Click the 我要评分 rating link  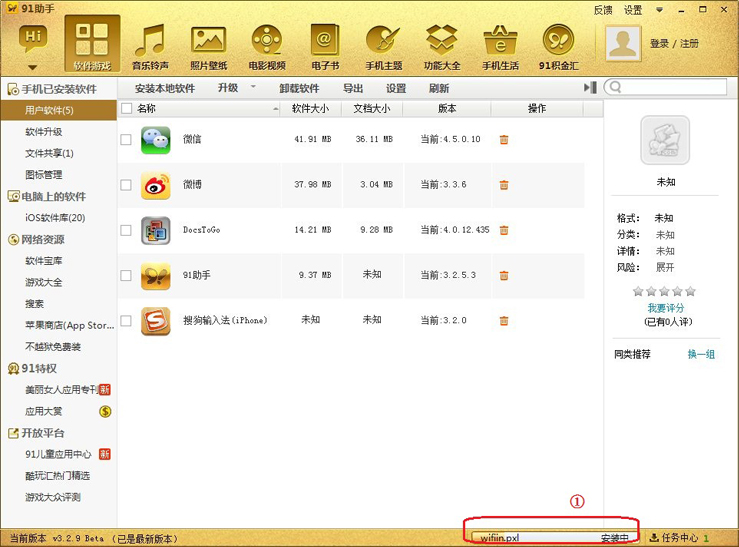[x=665, y=308]
